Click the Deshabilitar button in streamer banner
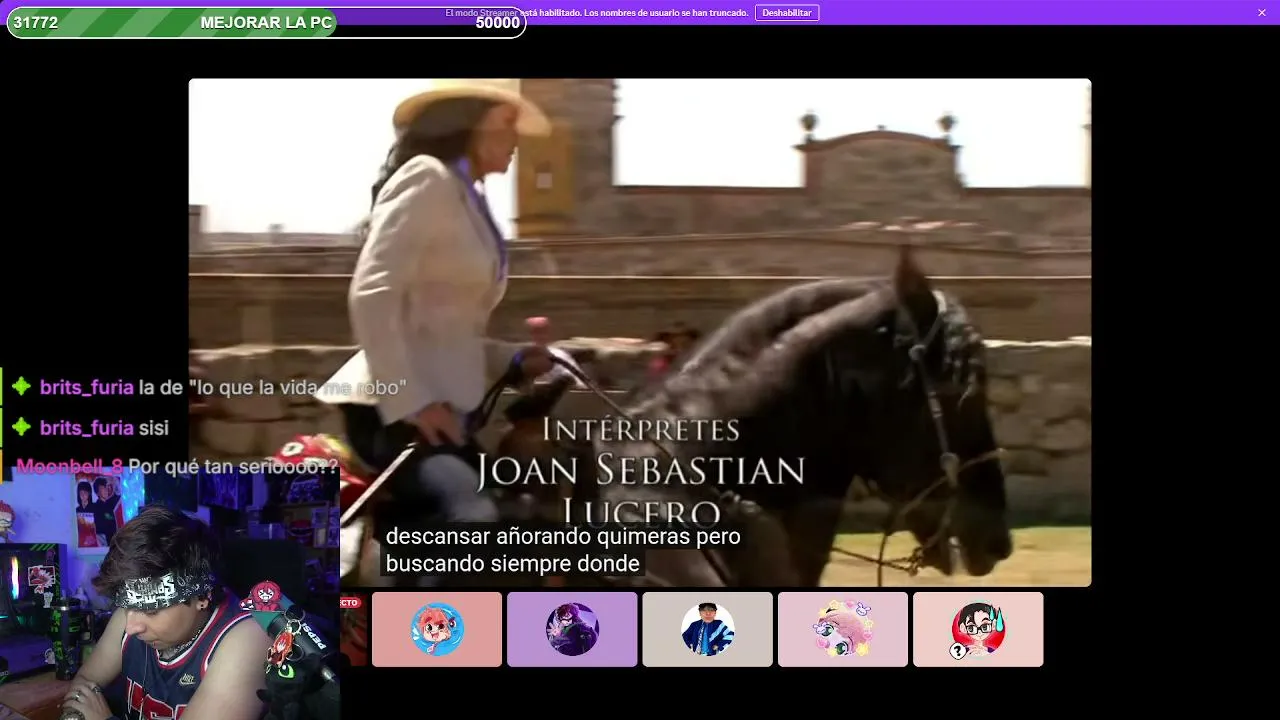1280x720 pixels. click(x=787, y=13)
